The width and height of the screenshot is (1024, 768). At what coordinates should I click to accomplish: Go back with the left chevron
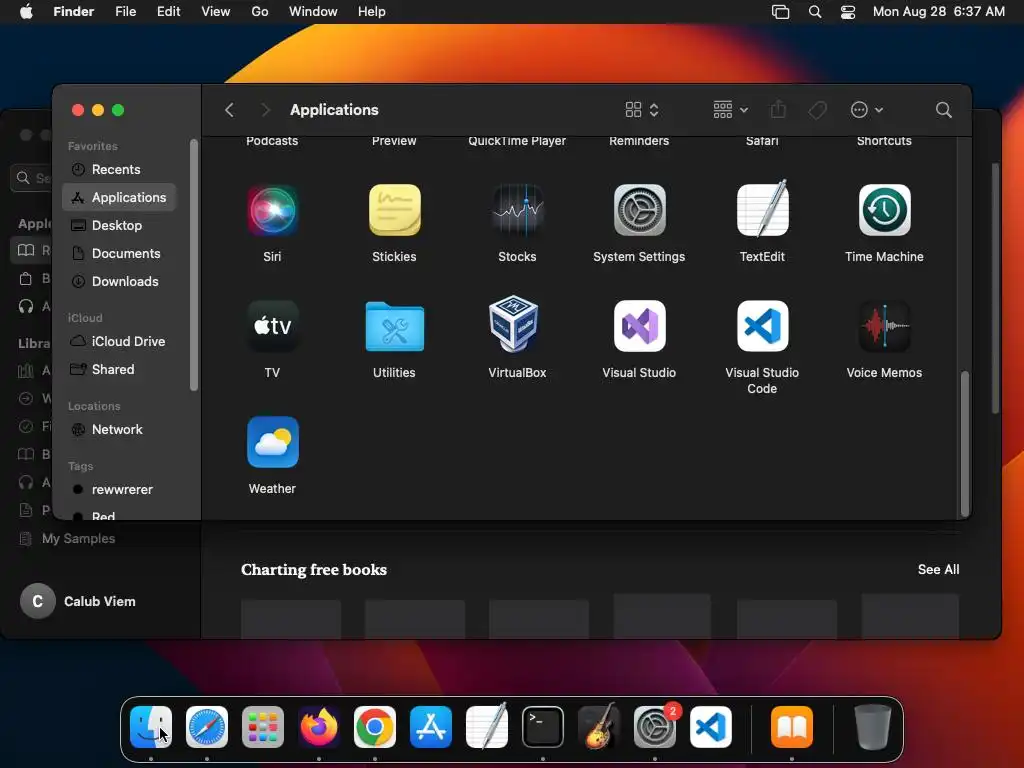coord(229,110)
